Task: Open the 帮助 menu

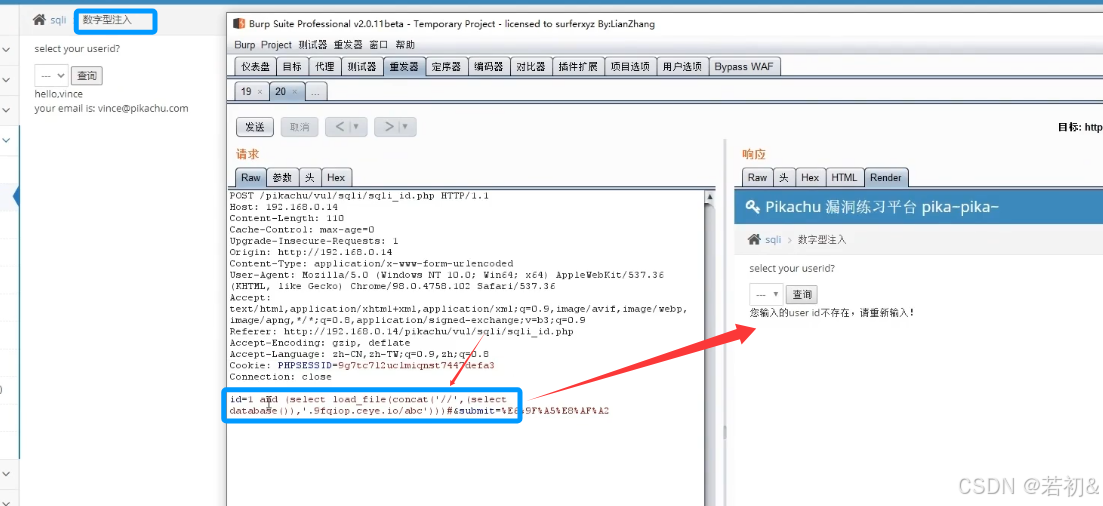Action: pos(405,44)
